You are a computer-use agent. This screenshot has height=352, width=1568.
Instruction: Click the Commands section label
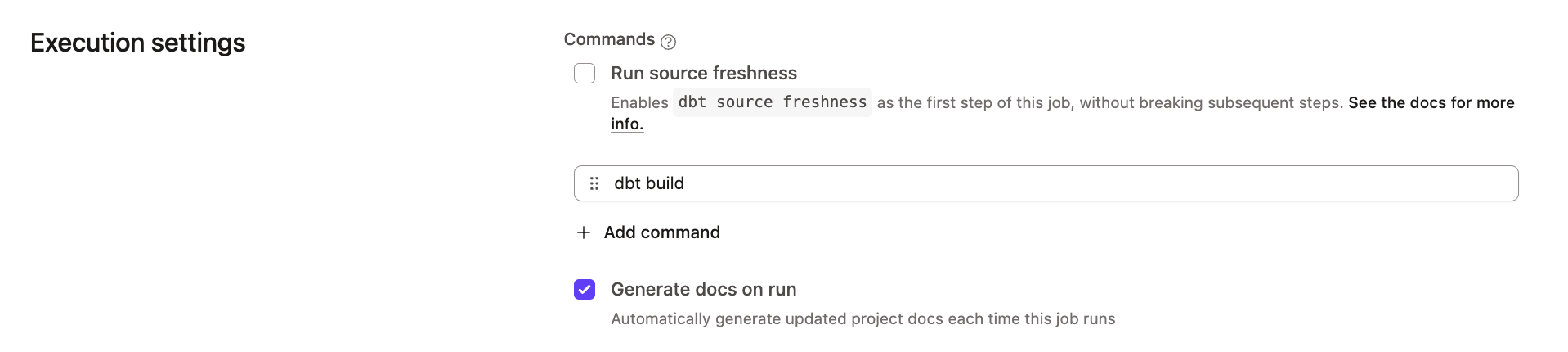coord(609,39)
